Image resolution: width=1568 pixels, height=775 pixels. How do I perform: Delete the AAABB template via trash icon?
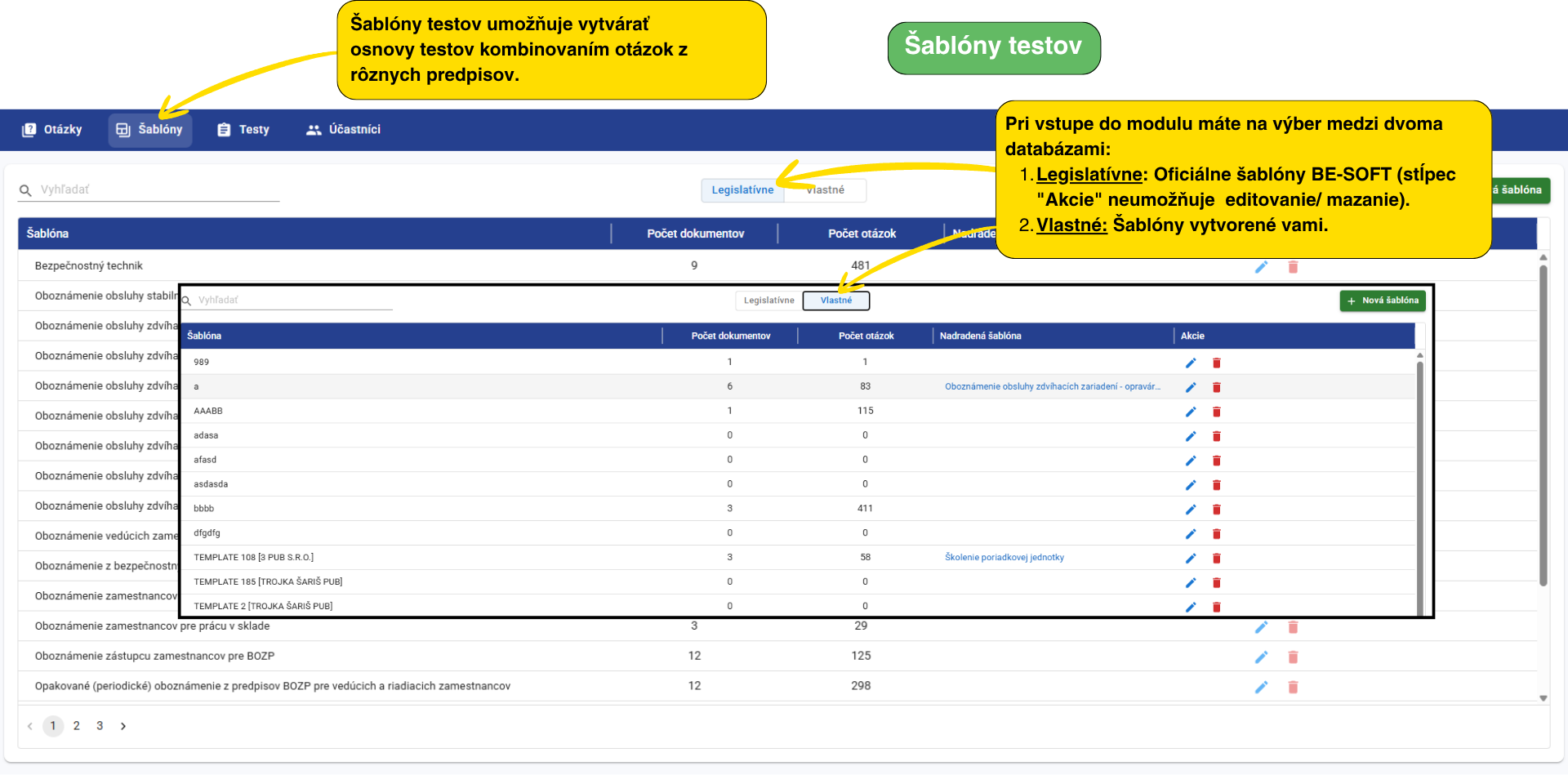pyautogui.click(x=1216, y=412)
